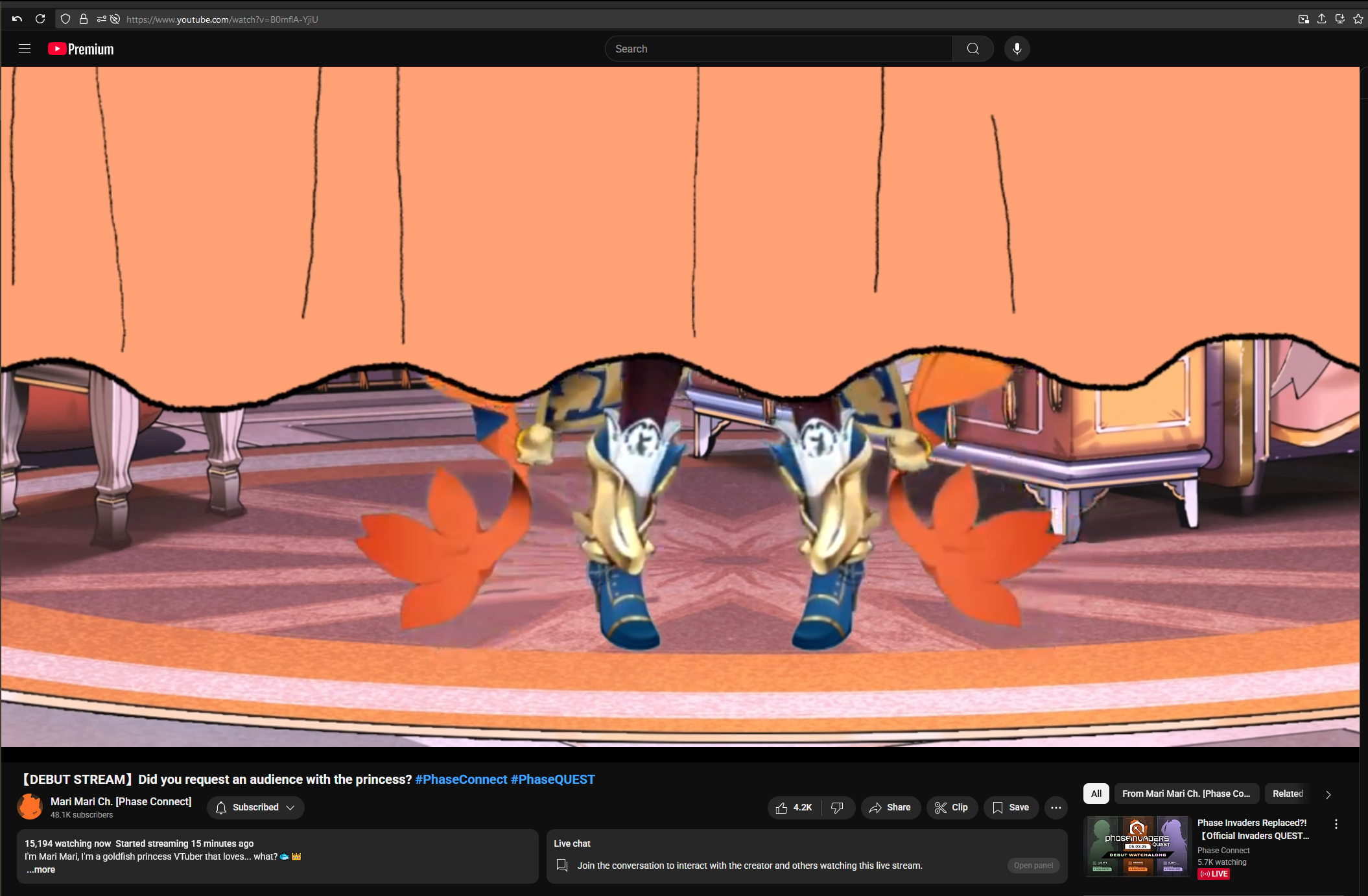Select the All filter chip
Screen dimensions: 1368x896
(x=1096, y=794)
